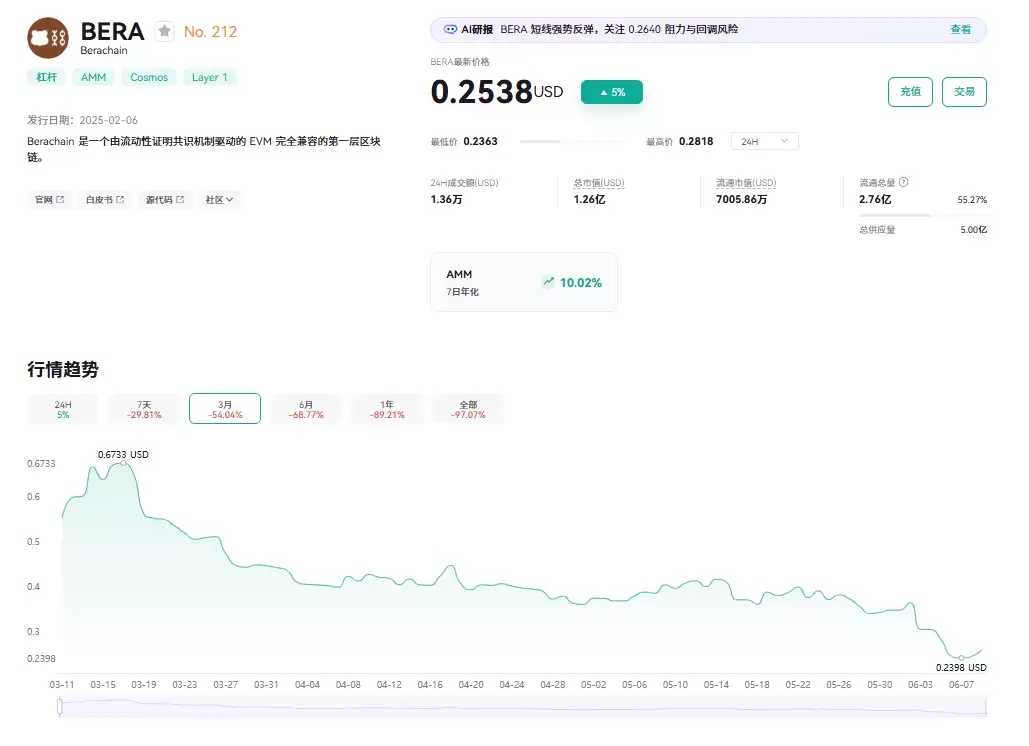Image resolution: width=1029 pixels, height=746 pixels.
Task: Open 白皮书 whitepaper link
Action: 105,199
